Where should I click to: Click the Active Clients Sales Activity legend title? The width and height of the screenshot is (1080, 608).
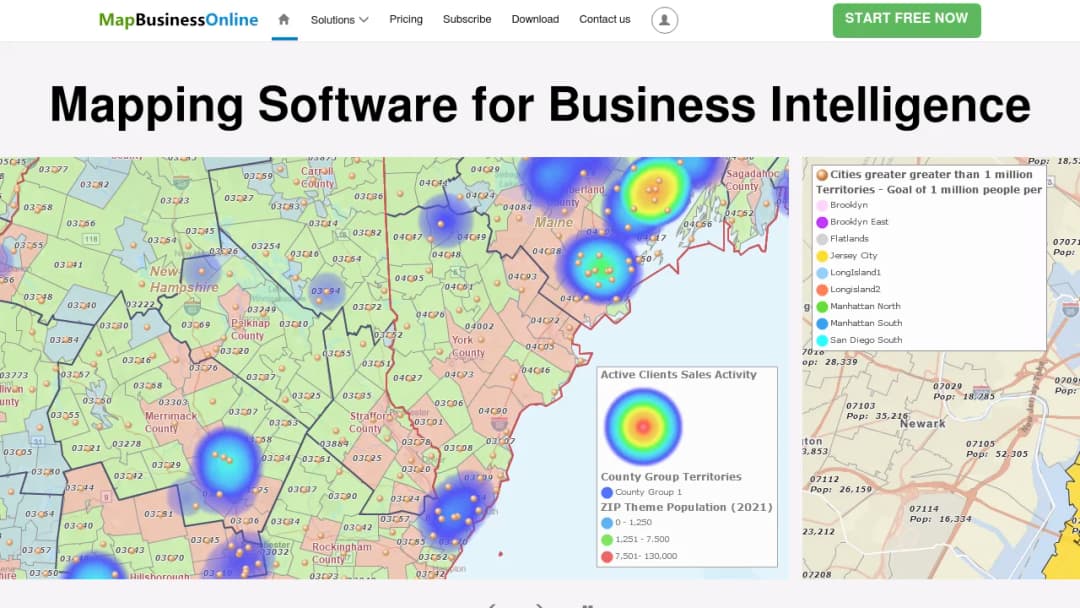678,375
